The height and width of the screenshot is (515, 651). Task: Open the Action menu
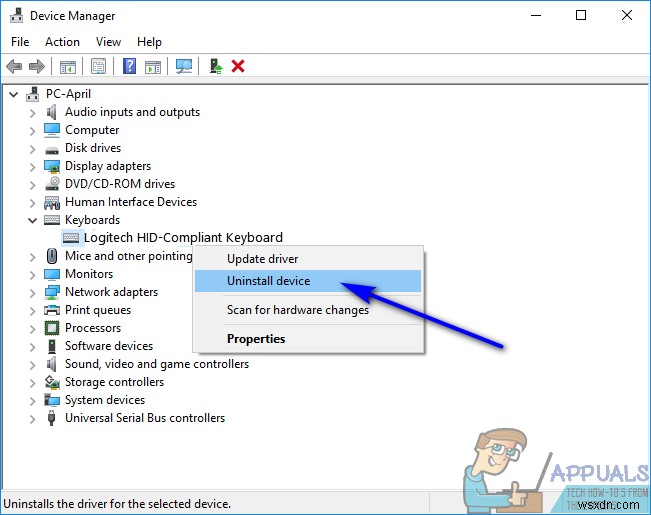tap(62, 42)
